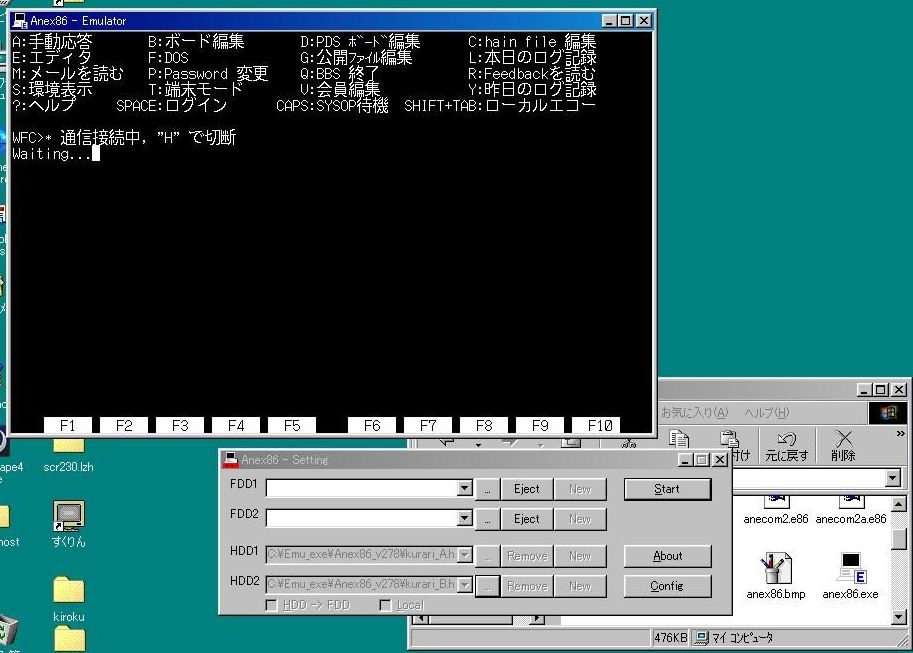Screen dimensions: 913x653
Task: Click New button for FDD1
Action: tap(580, 489)
